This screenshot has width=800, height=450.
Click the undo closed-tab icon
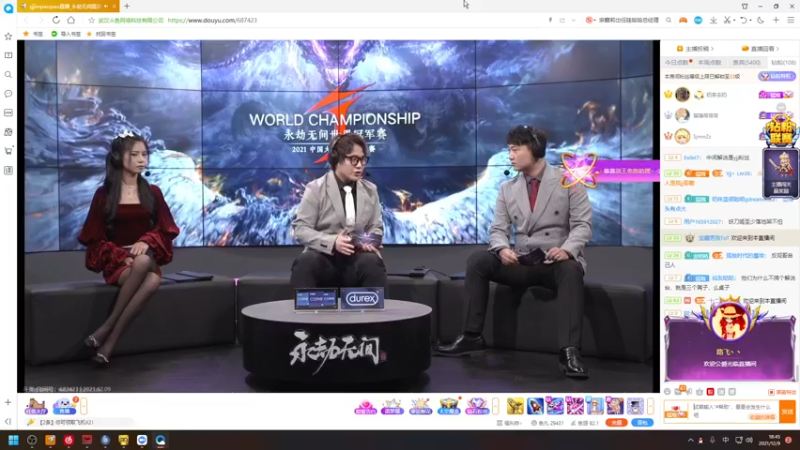[743, 20]
